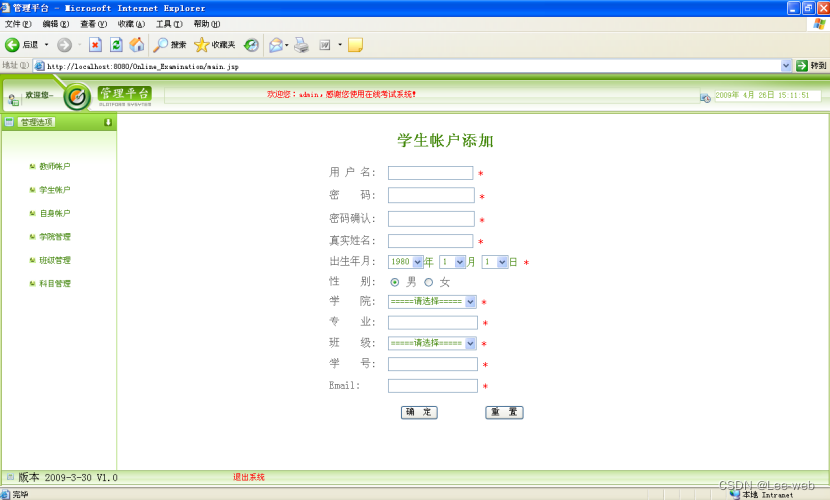This screenshot has height=500, width=830.
Task: Focus the 密码确认 input field
Action: 431,219
